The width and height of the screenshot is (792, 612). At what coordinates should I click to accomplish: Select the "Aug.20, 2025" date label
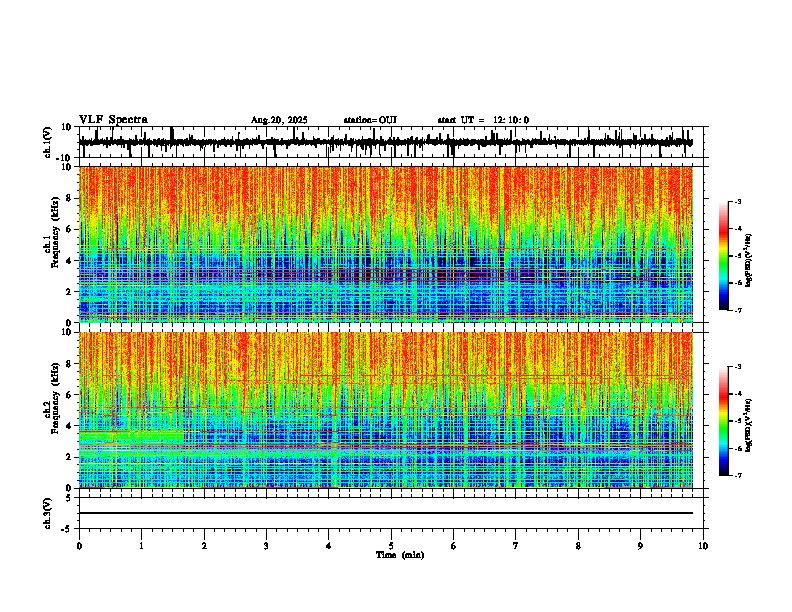(x=279, y=120)
